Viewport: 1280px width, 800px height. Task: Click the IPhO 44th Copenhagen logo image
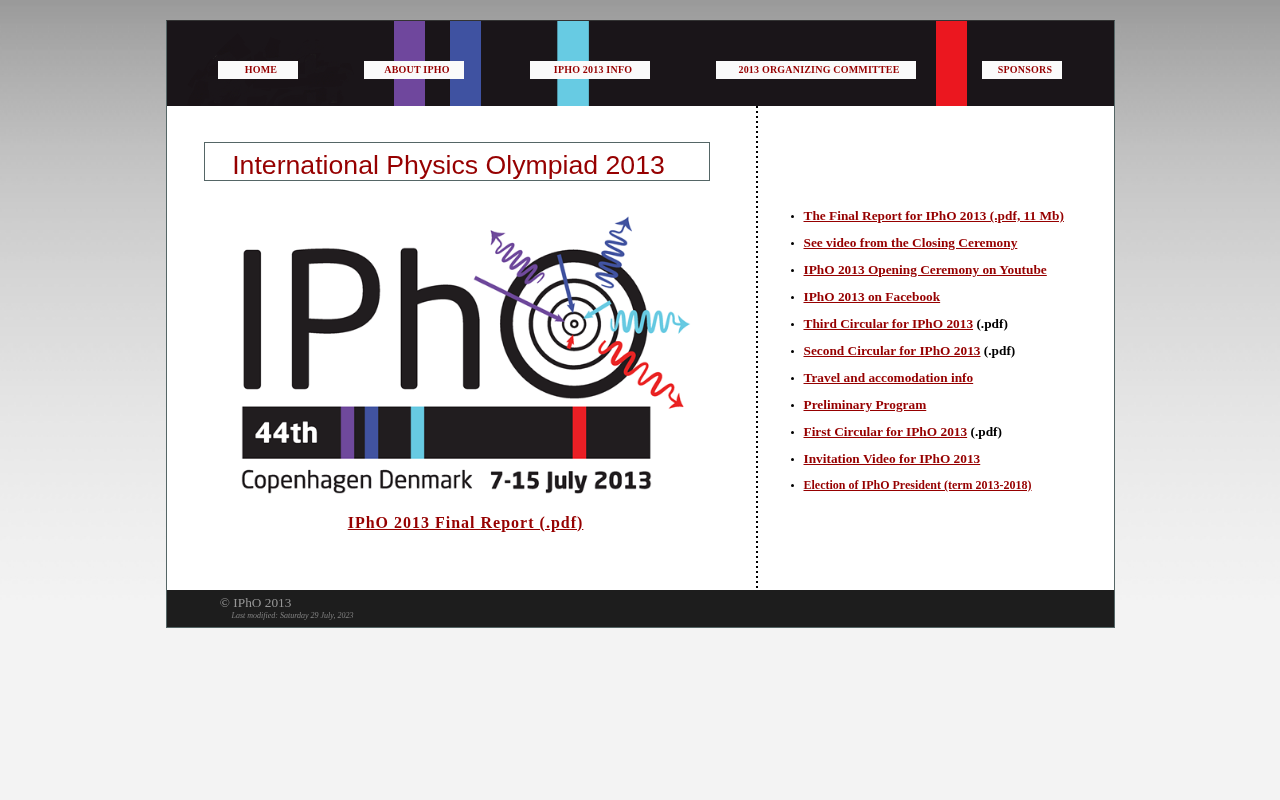465,355
